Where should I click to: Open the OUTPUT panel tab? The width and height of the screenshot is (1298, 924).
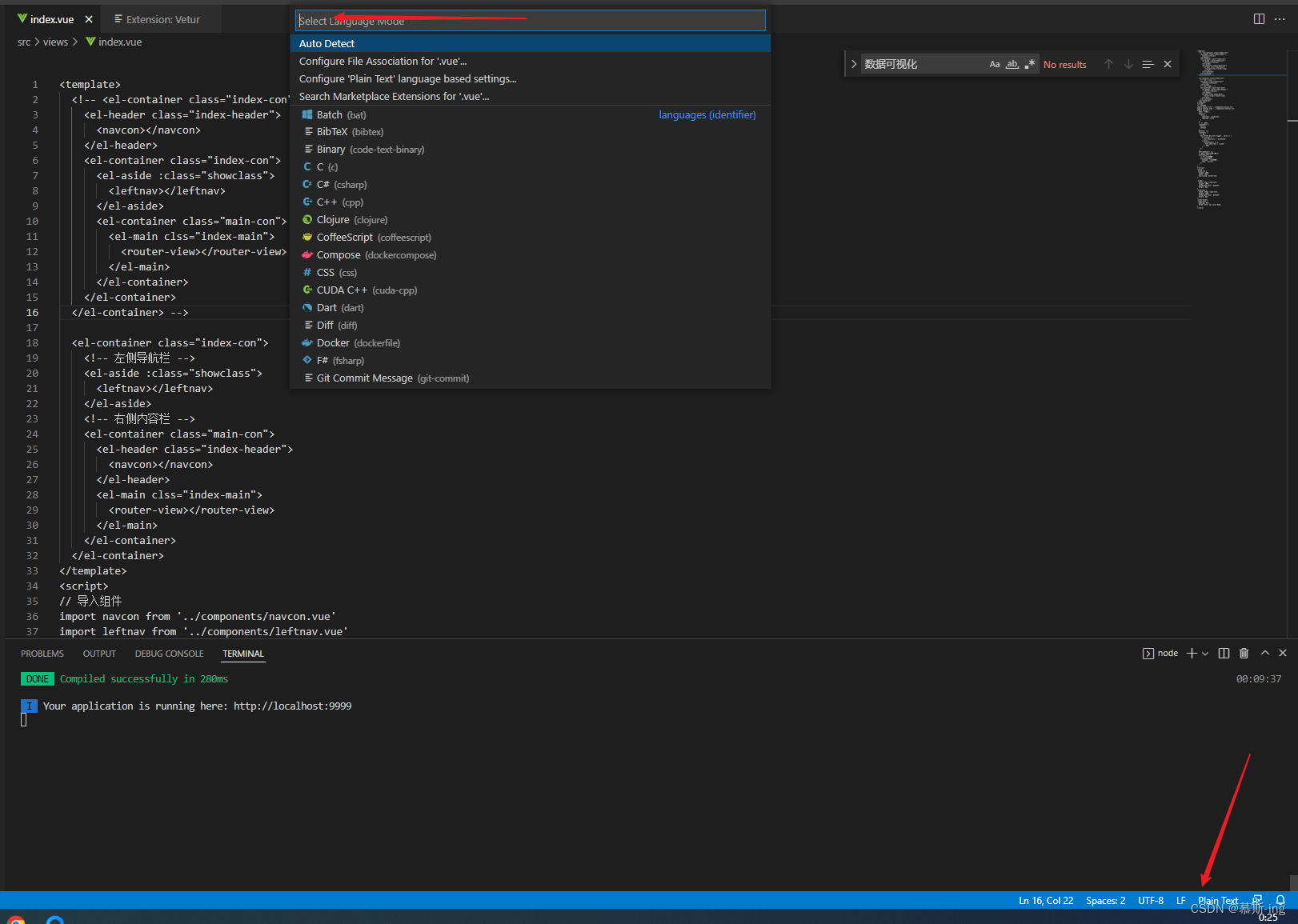tap(99, 654)
